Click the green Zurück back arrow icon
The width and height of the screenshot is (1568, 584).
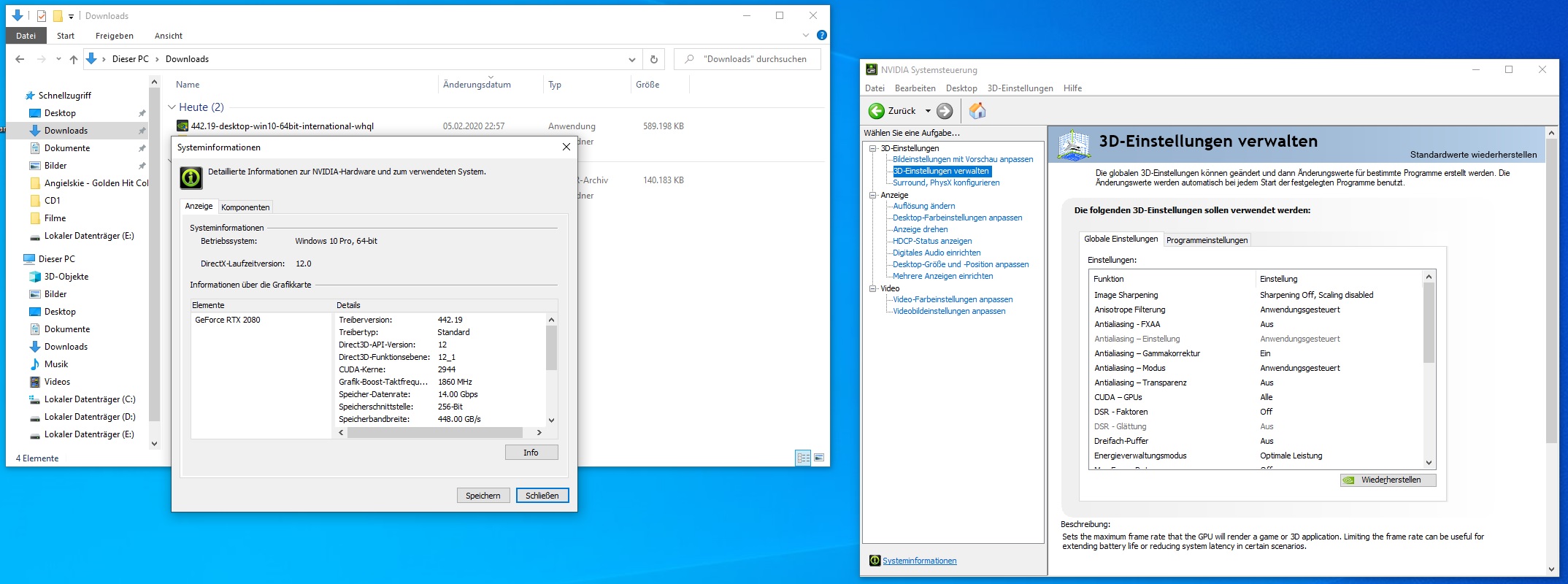click(876, 111)
